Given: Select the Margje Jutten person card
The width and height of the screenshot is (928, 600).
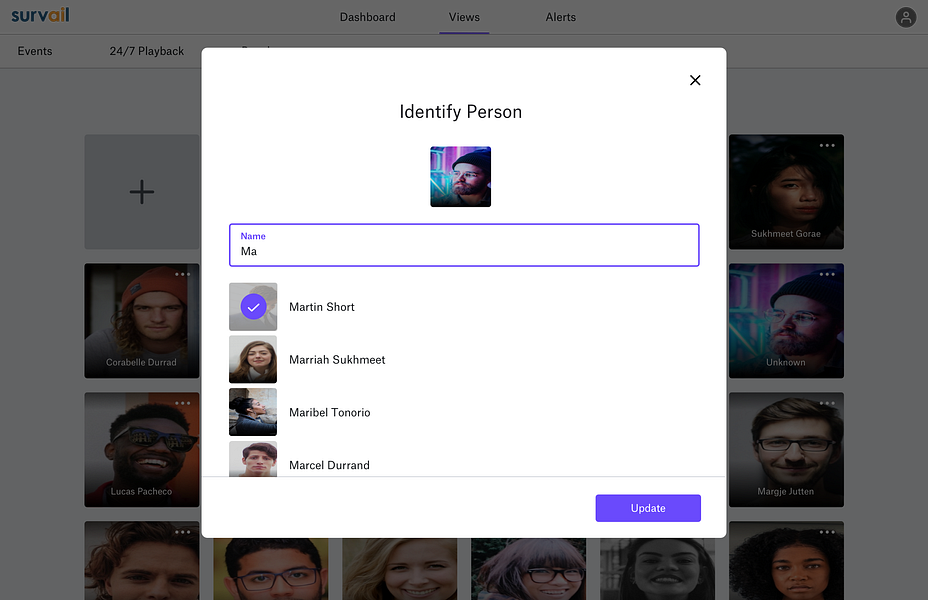Looking at the screenshot, I should [x=786, y=450].
